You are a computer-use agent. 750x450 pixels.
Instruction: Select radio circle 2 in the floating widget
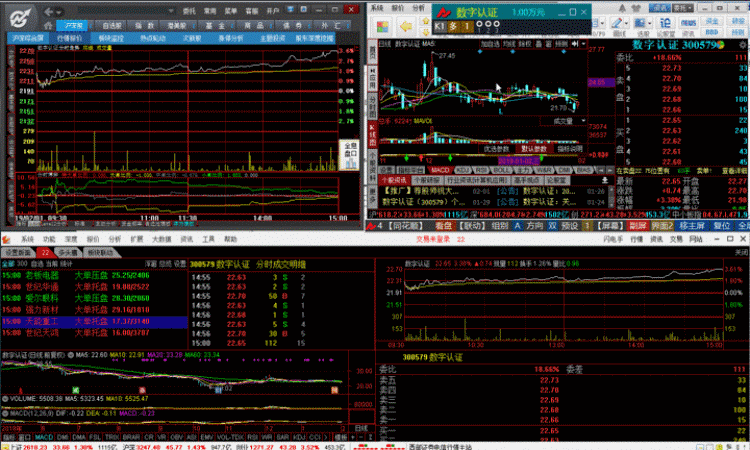[488, 24]
